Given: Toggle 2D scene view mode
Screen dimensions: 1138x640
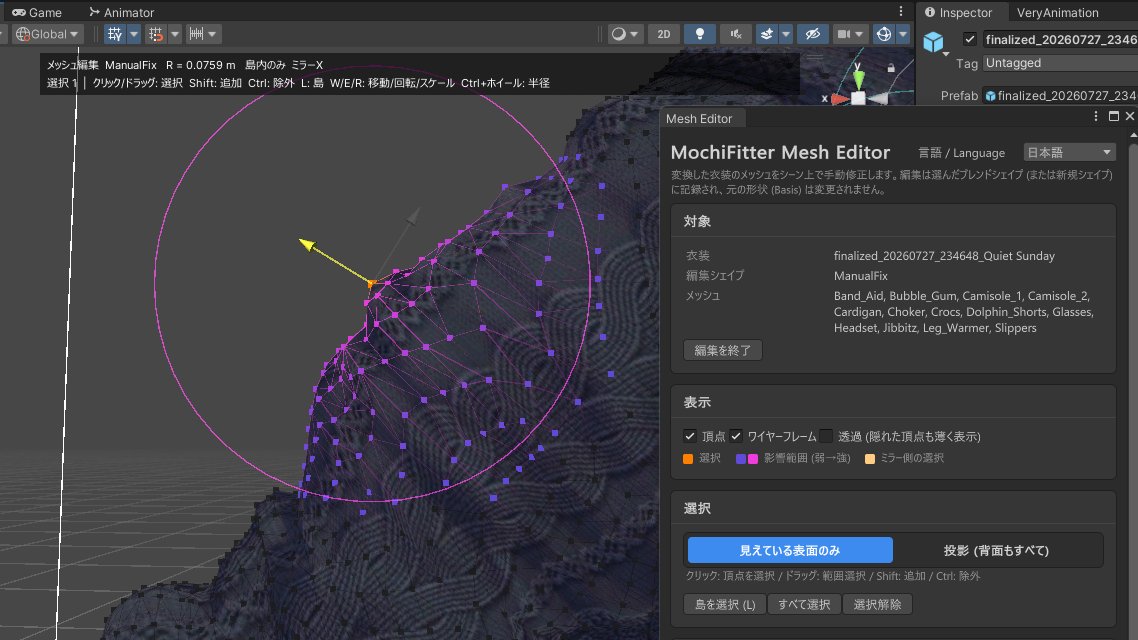Looking at the screenshot, I should pos(663,34).
